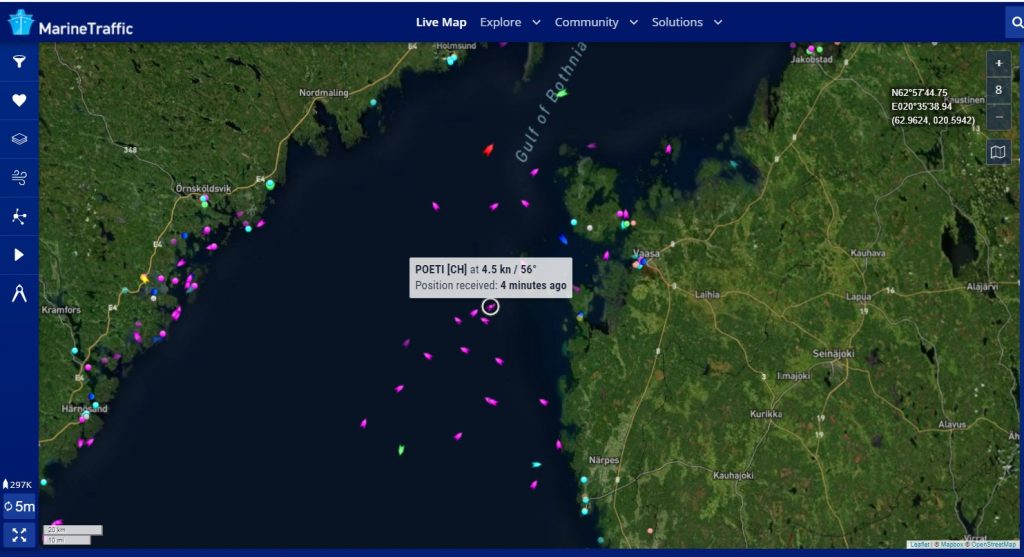Screen dimensions: 1024x557
Task: Expand the Explore dropdown menu
Action: [x=510, y=22]
